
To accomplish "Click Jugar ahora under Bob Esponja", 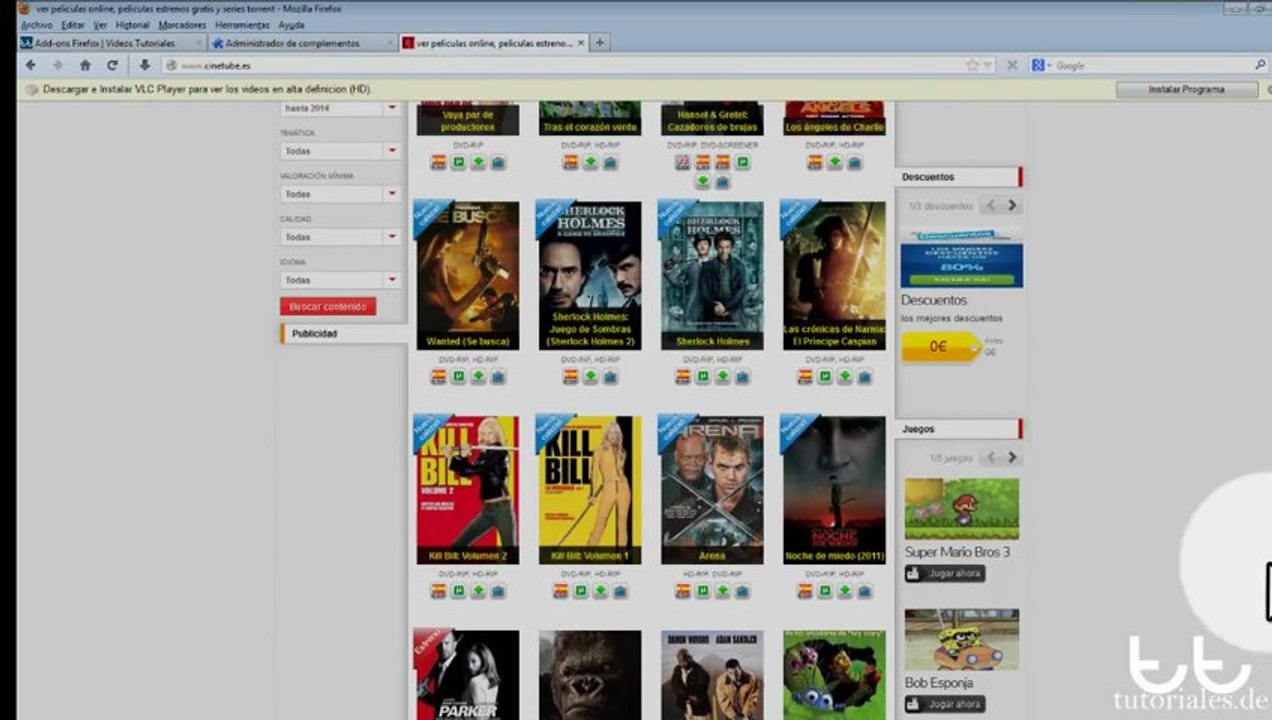I will coord(945,704).
